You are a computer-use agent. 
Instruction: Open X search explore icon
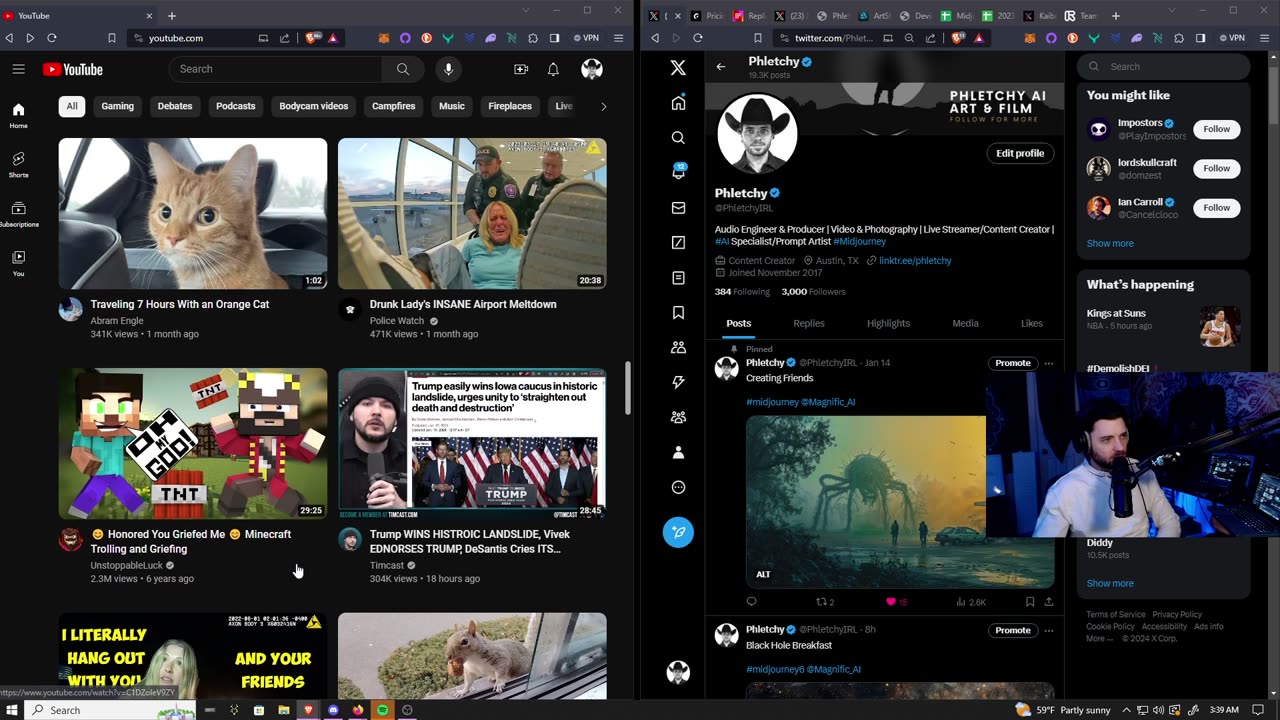click(678, 138)
